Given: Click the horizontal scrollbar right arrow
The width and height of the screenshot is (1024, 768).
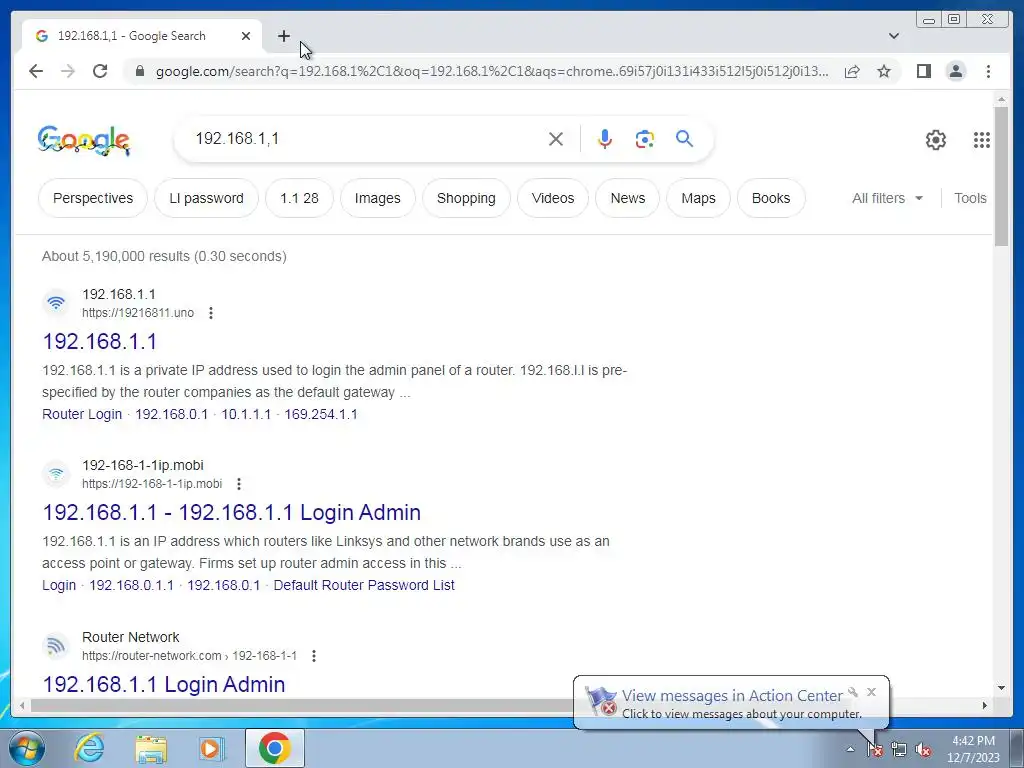Looking at the screenshot, I should (985, 705).
